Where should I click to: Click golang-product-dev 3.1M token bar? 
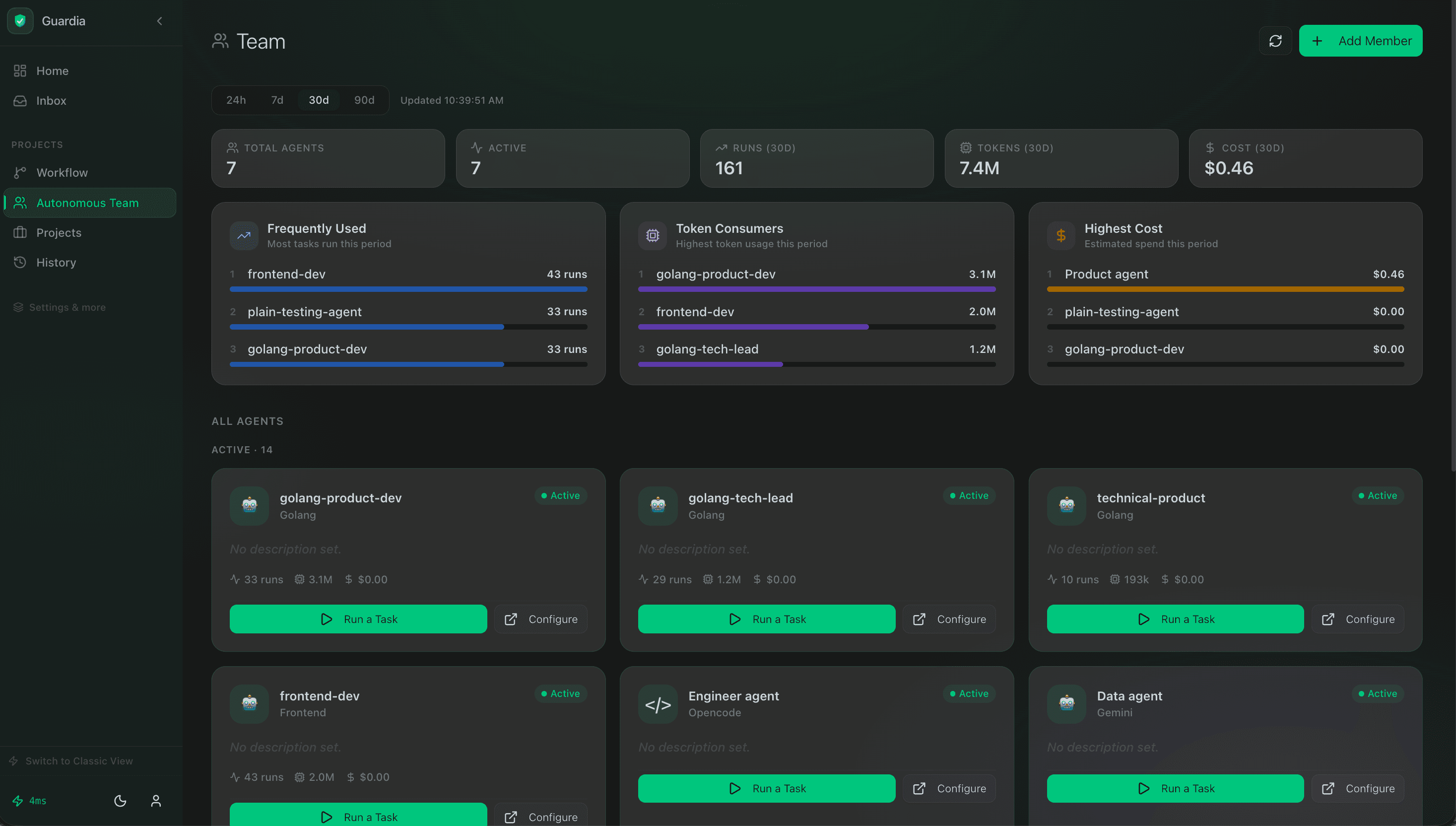pos(816,289)
